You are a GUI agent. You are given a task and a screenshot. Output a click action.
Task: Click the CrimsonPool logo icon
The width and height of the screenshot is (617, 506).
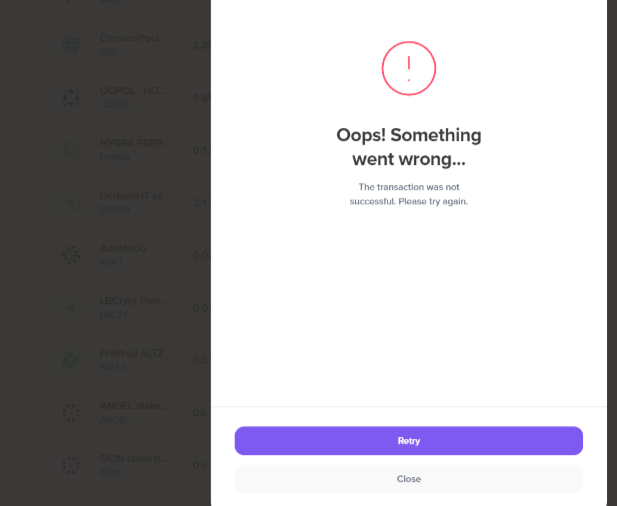pyautogui.click(x=71, y=45)
